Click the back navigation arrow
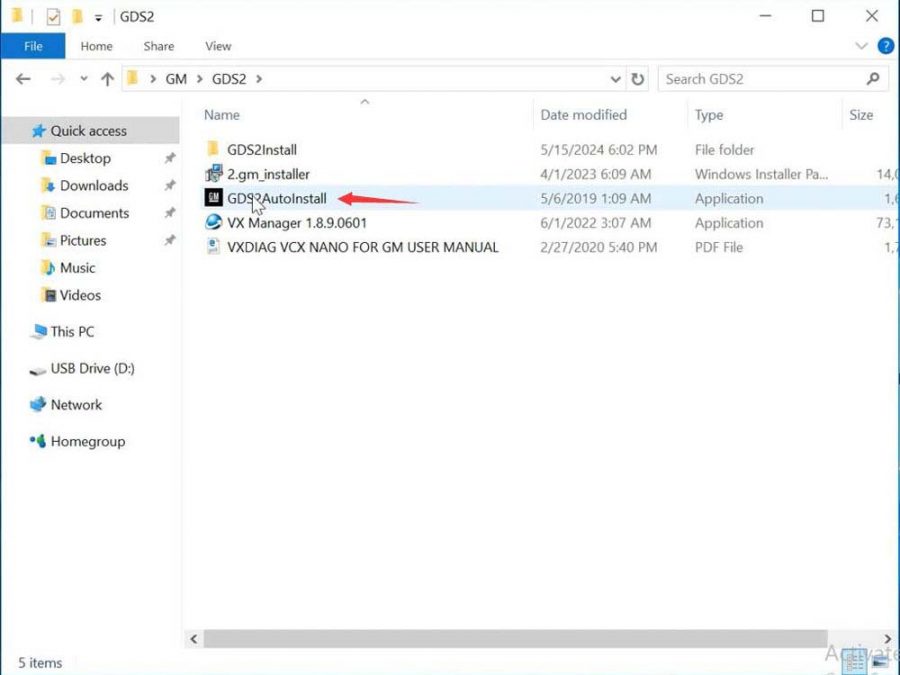The width and height of the screenshot is (900, 675). coord(22,78)
